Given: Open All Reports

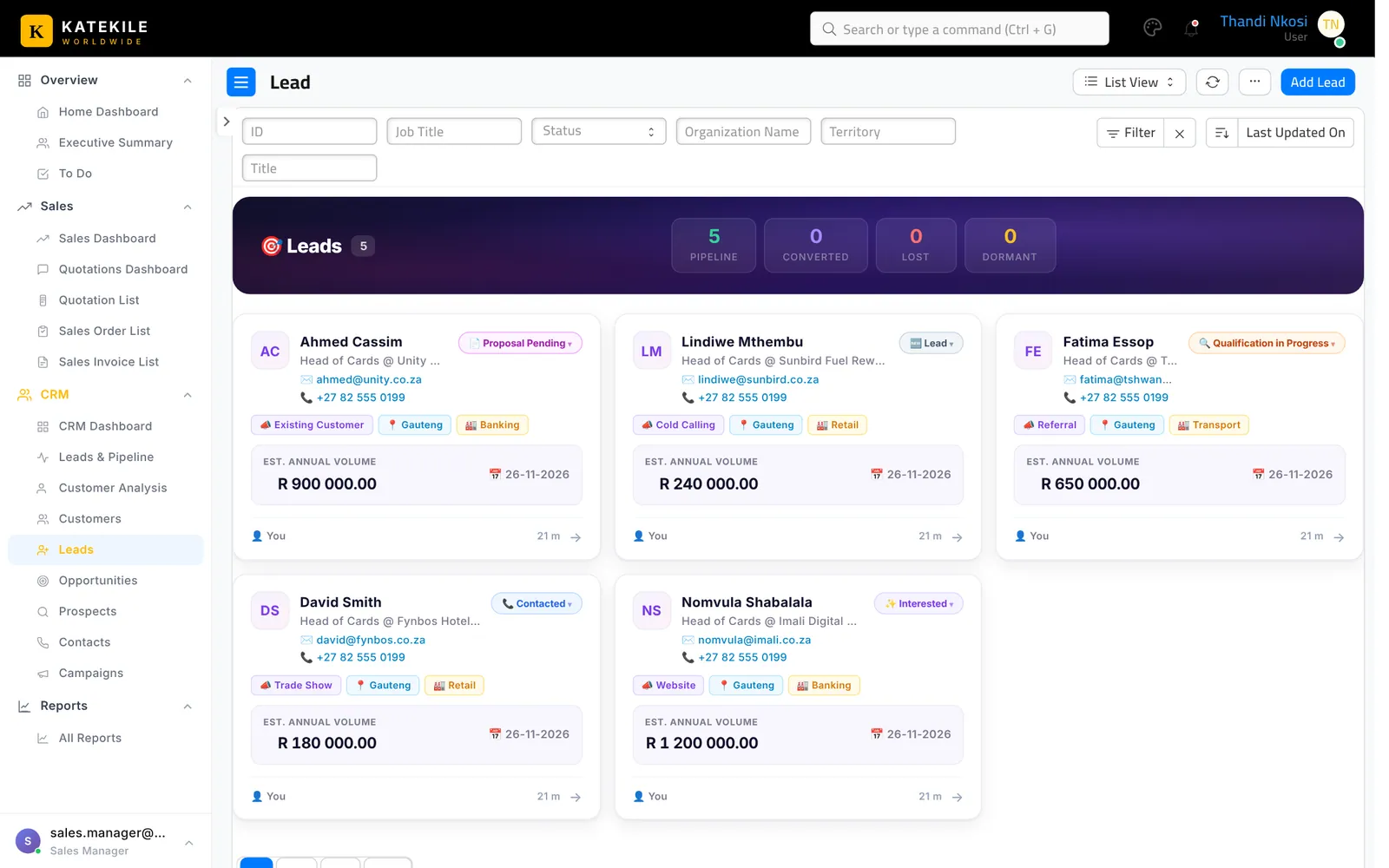Looking at the screenshot, I should pyautogui.click(x=90, y=739).
